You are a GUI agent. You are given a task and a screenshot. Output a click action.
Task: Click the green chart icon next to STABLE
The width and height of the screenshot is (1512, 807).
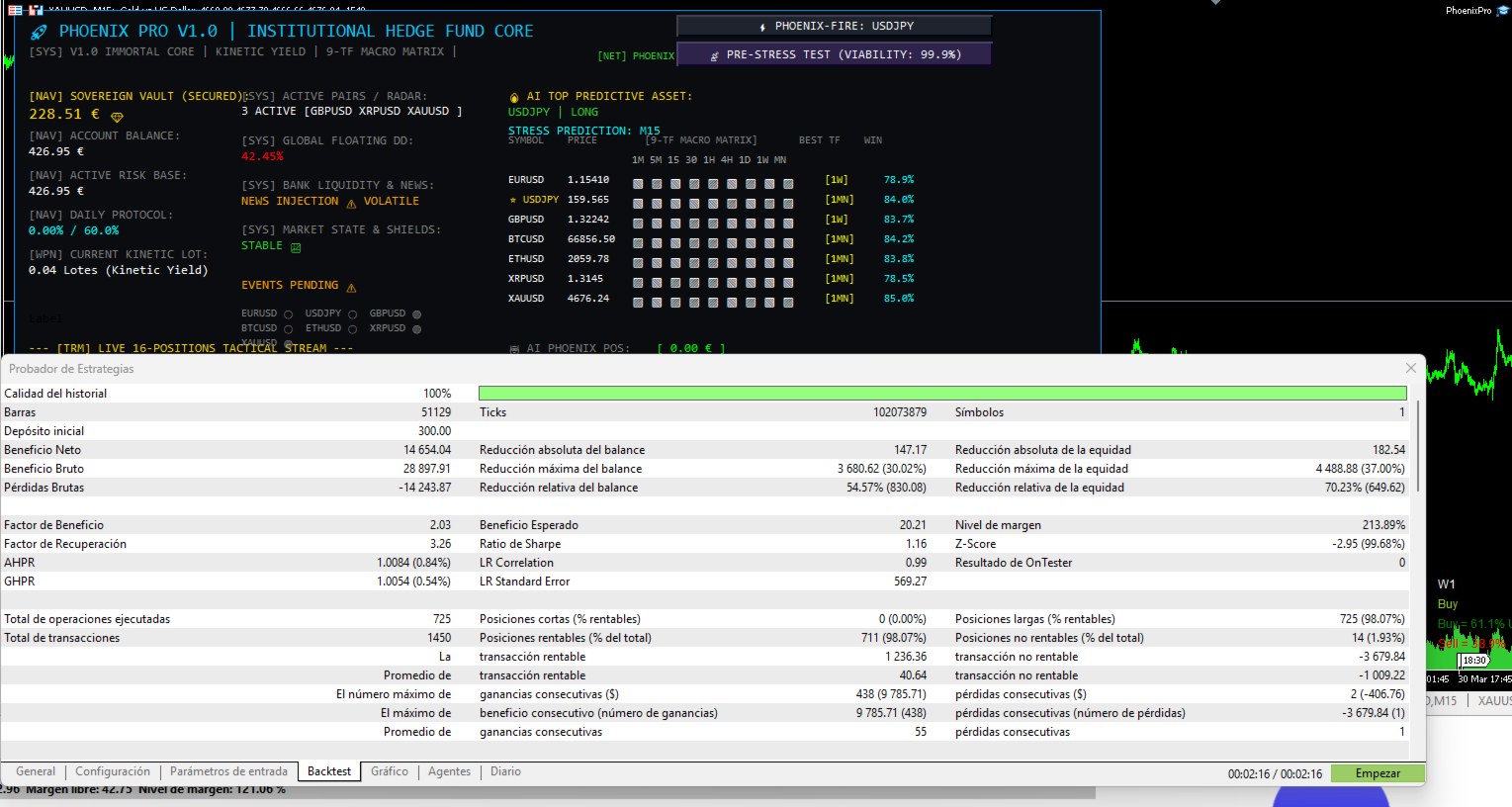point(296,247)
